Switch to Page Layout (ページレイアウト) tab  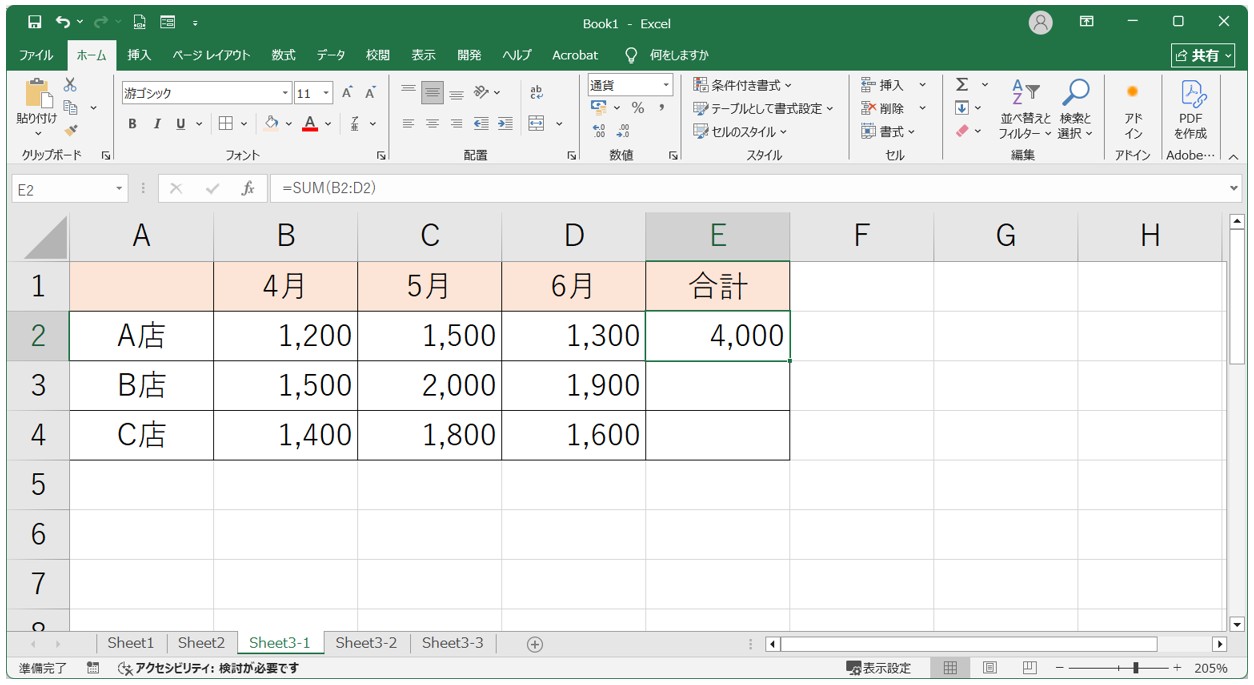click(x=211, y=55)
